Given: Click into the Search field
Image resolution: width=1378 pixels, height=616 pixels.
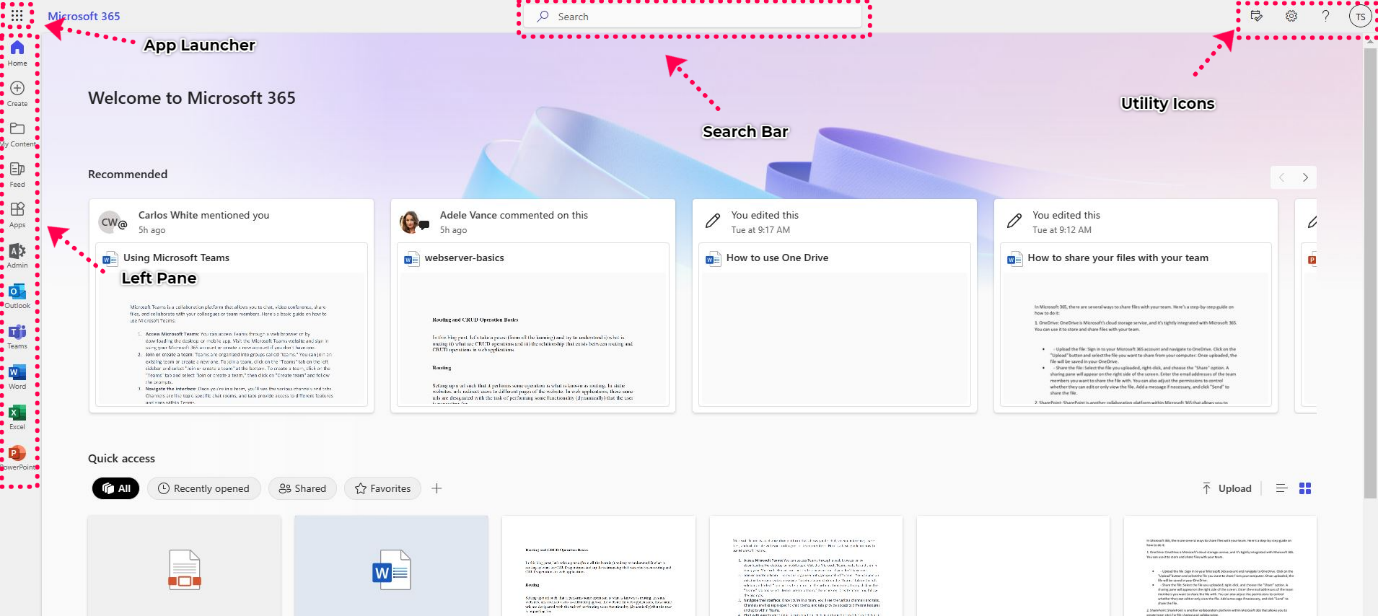Looking at the screenshot, I should click(x=694, y=16).
